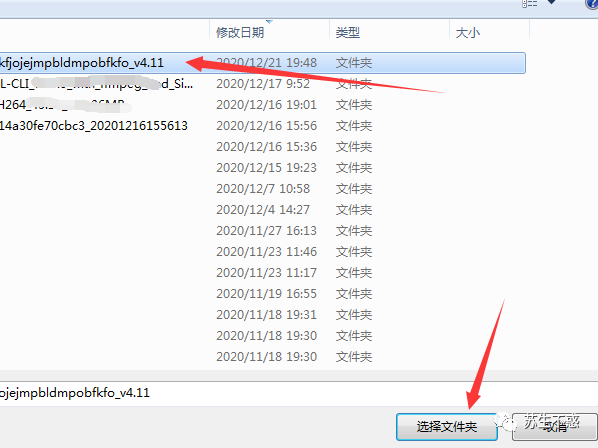
Task: Select the folder dated 2020/12/17 9:52
Action: point(262,84)
